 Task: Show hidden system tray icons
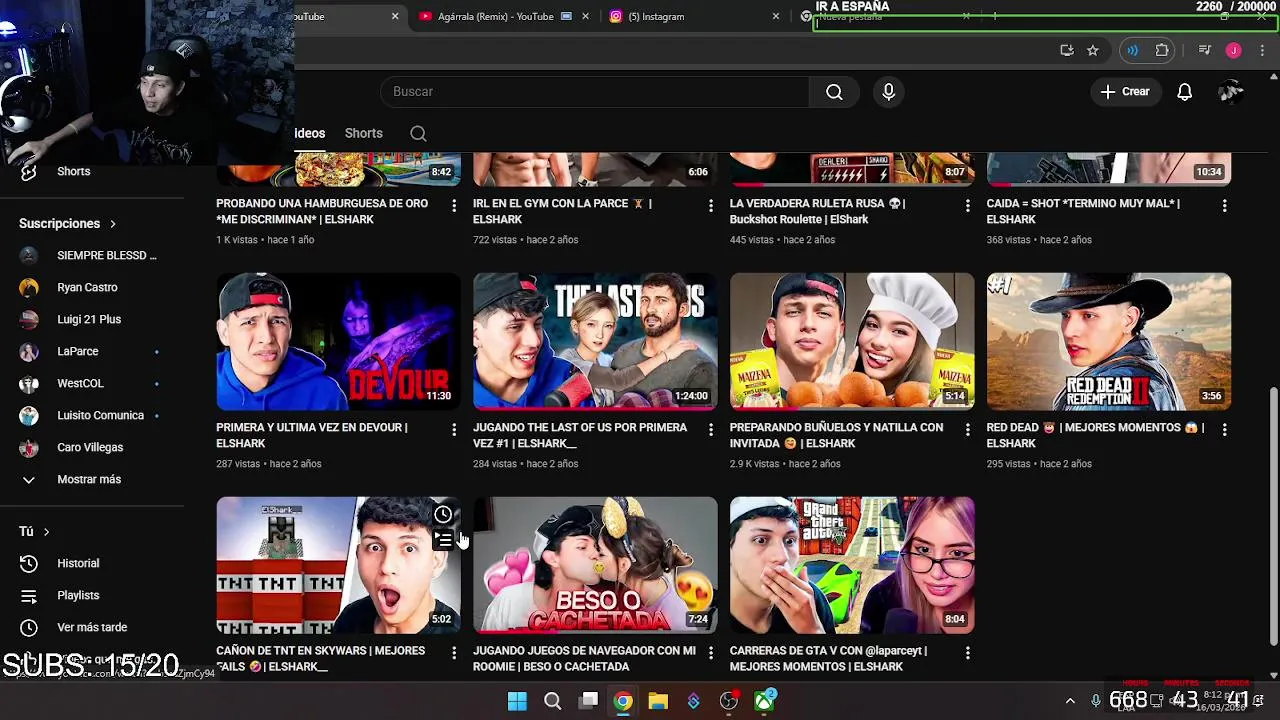[x=1070, y=701]
